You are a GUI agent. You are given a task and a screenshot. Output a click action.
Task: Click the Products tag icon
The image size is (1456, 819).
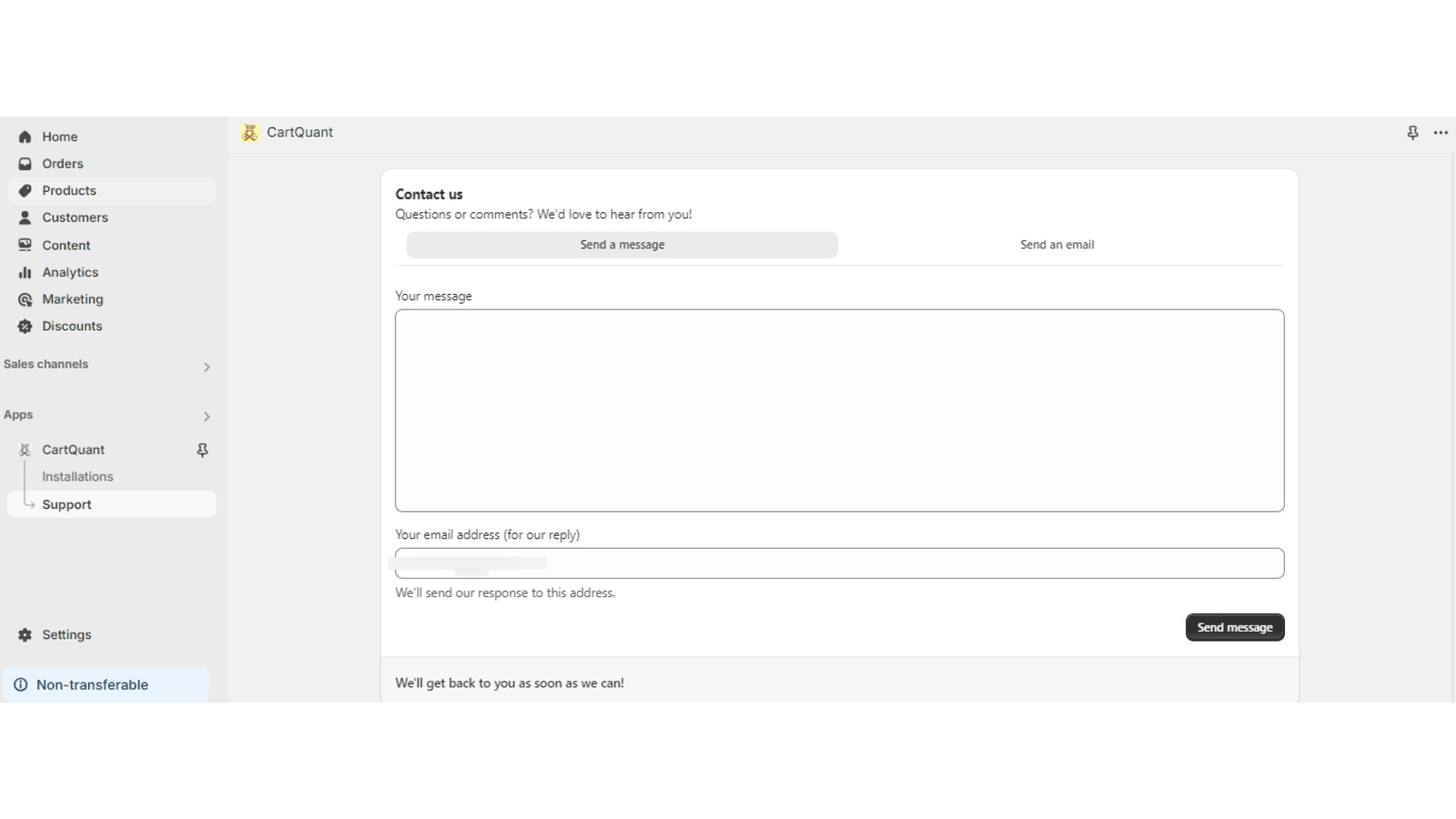point(25,191)
